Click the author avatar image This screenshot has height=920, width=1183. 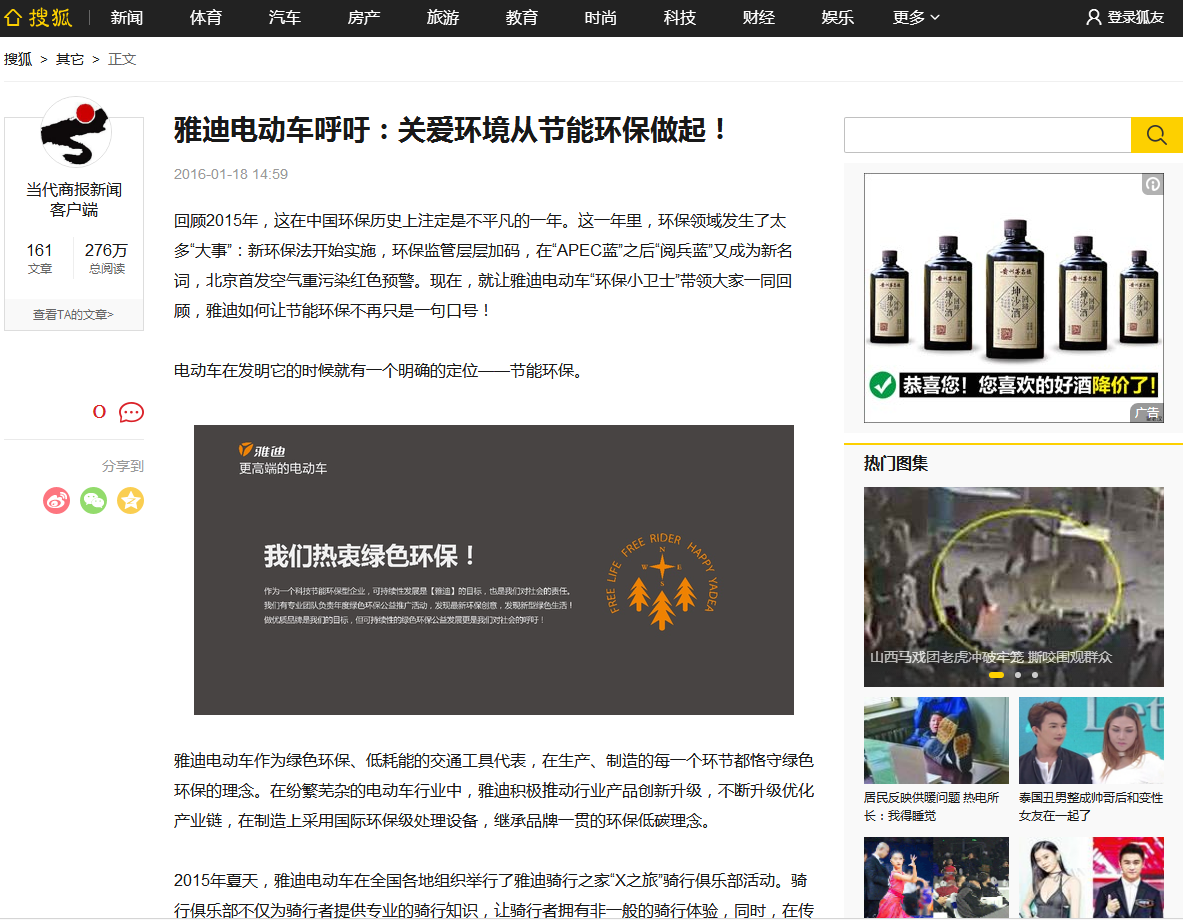(75, 133)
